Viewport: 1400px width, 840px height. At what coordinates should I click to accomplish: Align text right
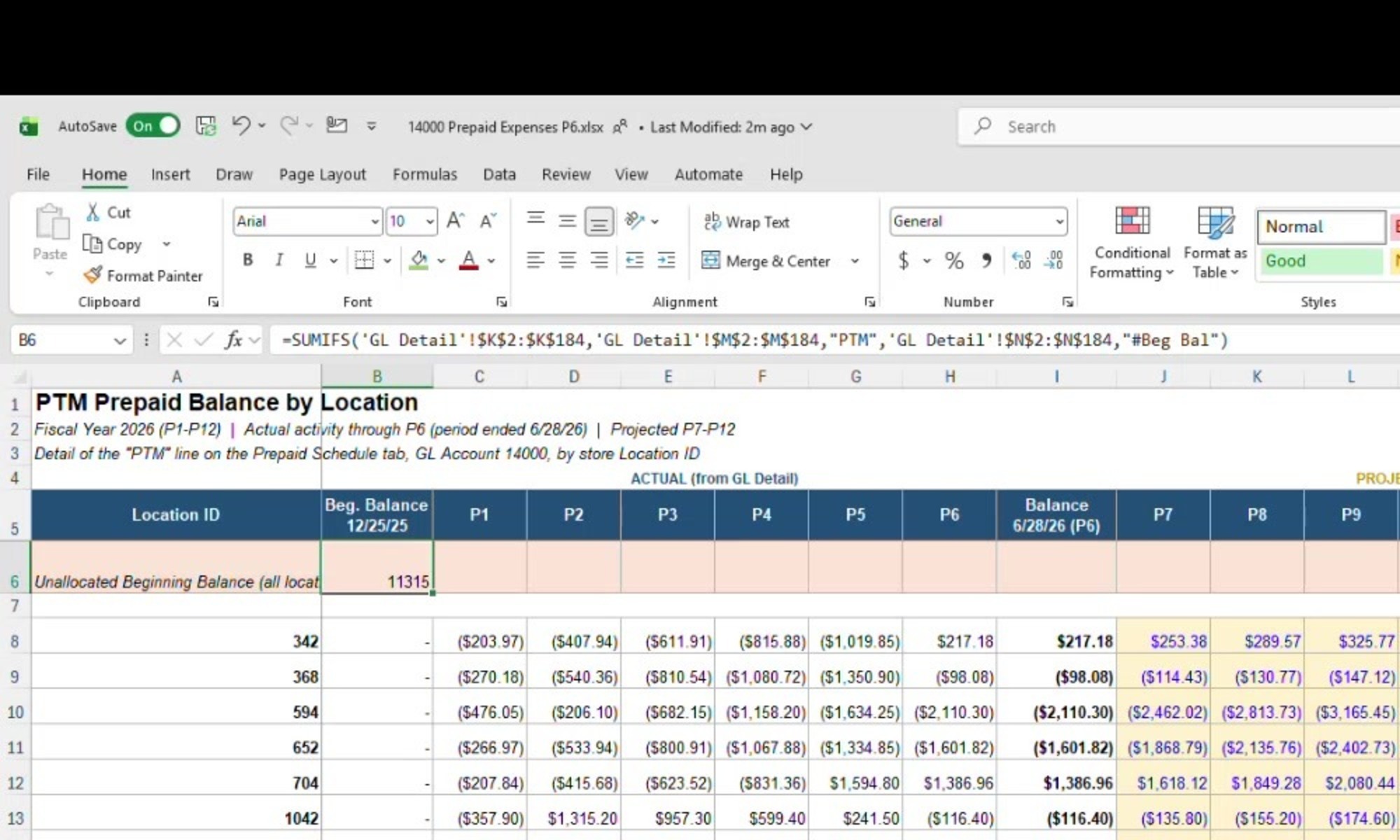point(598,260)
